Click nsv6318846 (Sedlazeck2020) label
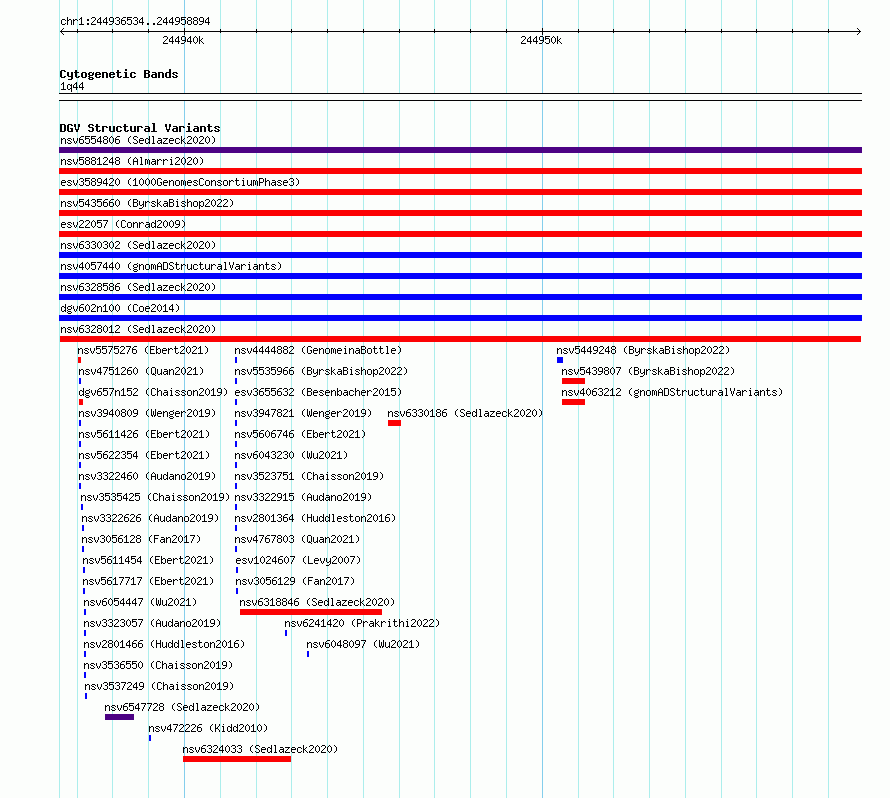This screenshot has width=890, height=798. coord(317,602)
